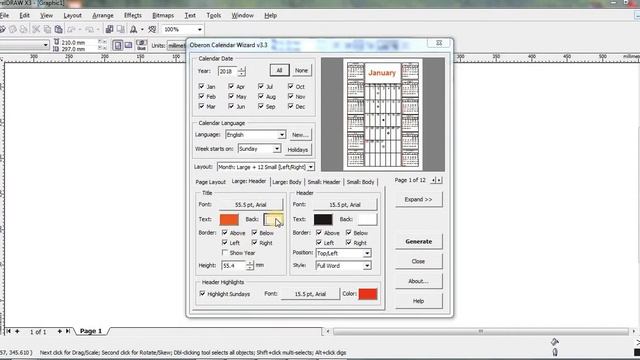Viewport: 640px width, 360px height.
Task: Click the fill bucket icon in status bar
Action: click(x=555, y=342)
